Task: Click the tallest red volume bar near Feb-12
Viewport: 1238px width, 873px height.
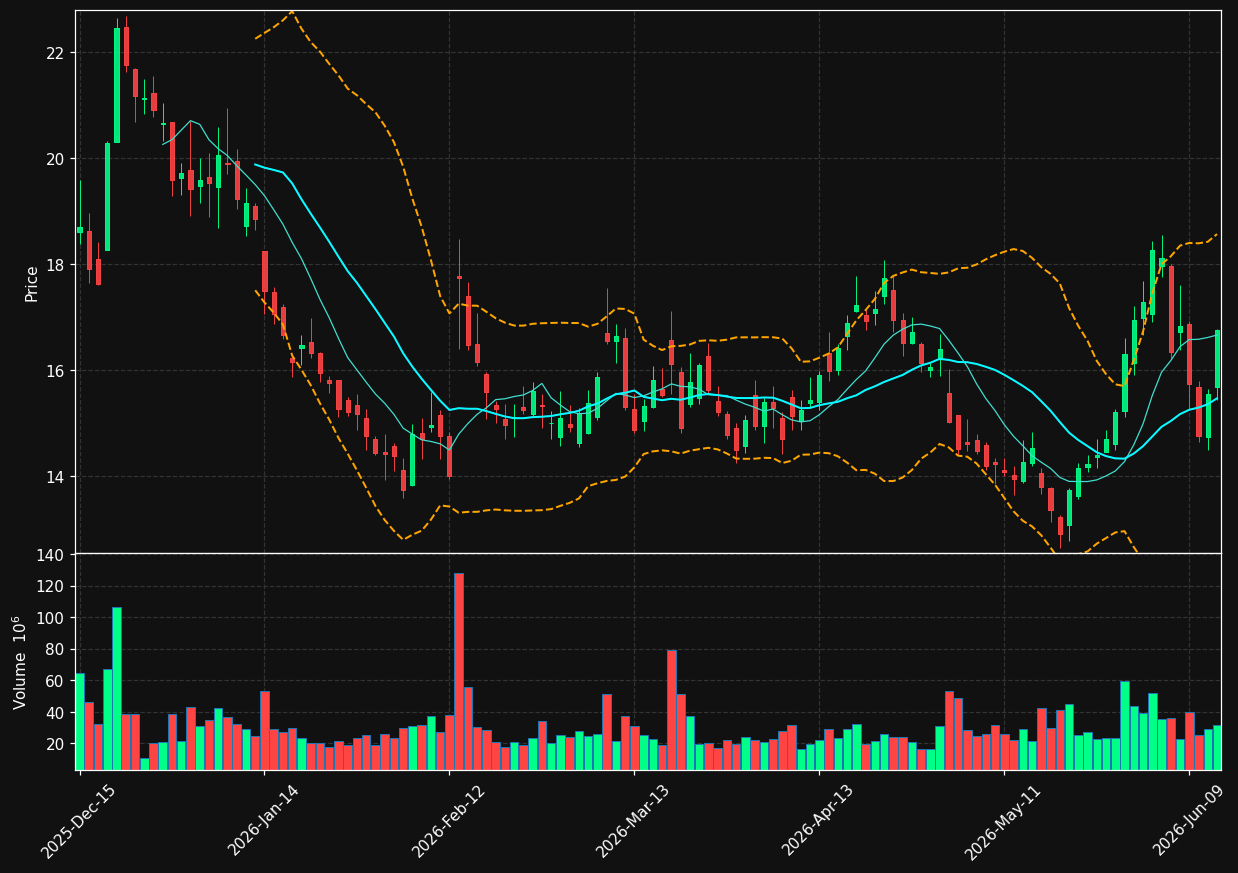Action: point(459,671)
